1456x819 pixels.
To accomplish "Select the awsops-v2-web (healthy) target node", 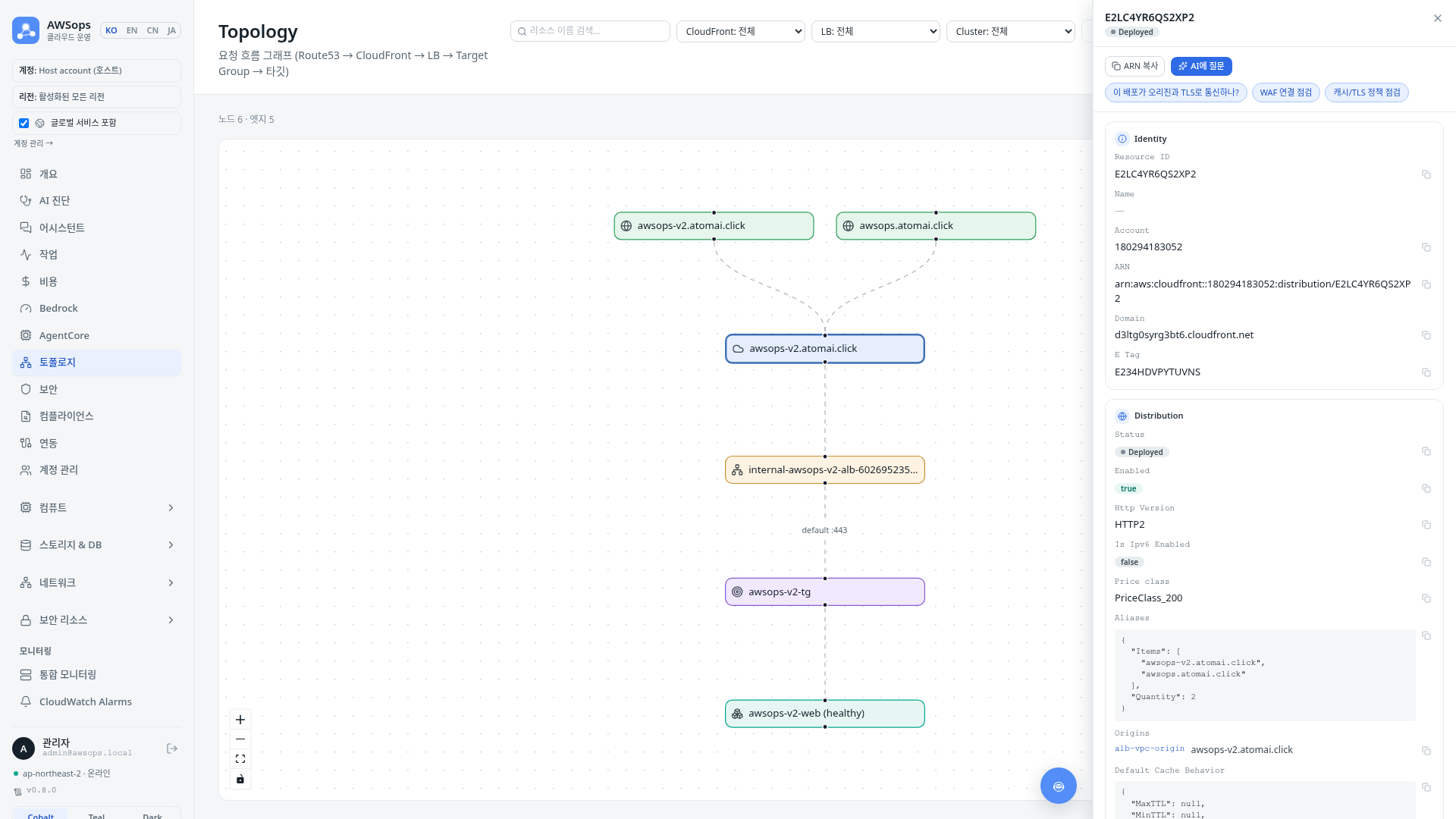I will [x=825, y=714].
